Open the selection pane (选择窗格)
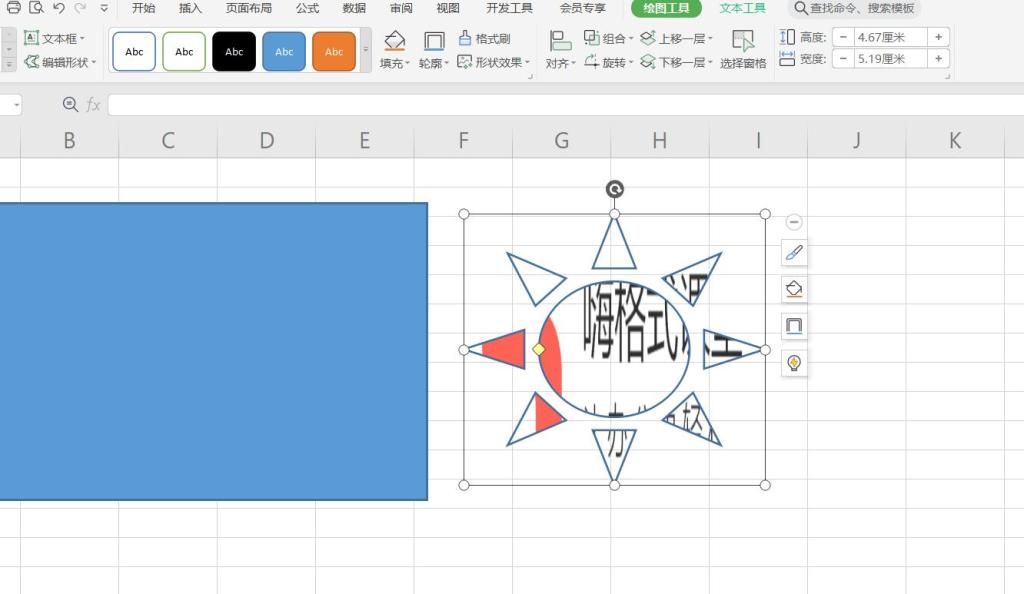The height and width of the screenshot is (594, 1024). tap(743, 49)
